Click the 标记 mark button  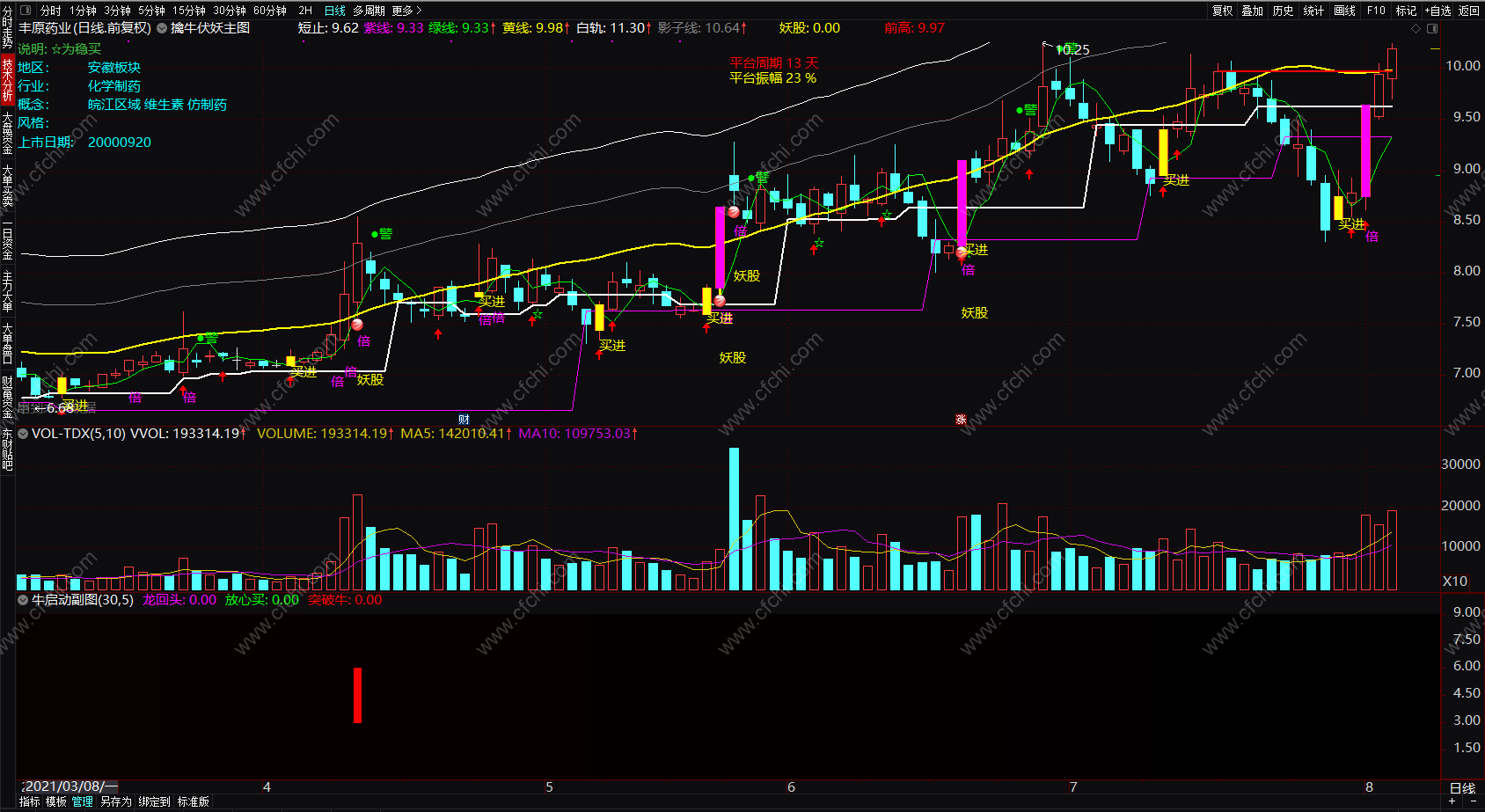pos(1406,11)
